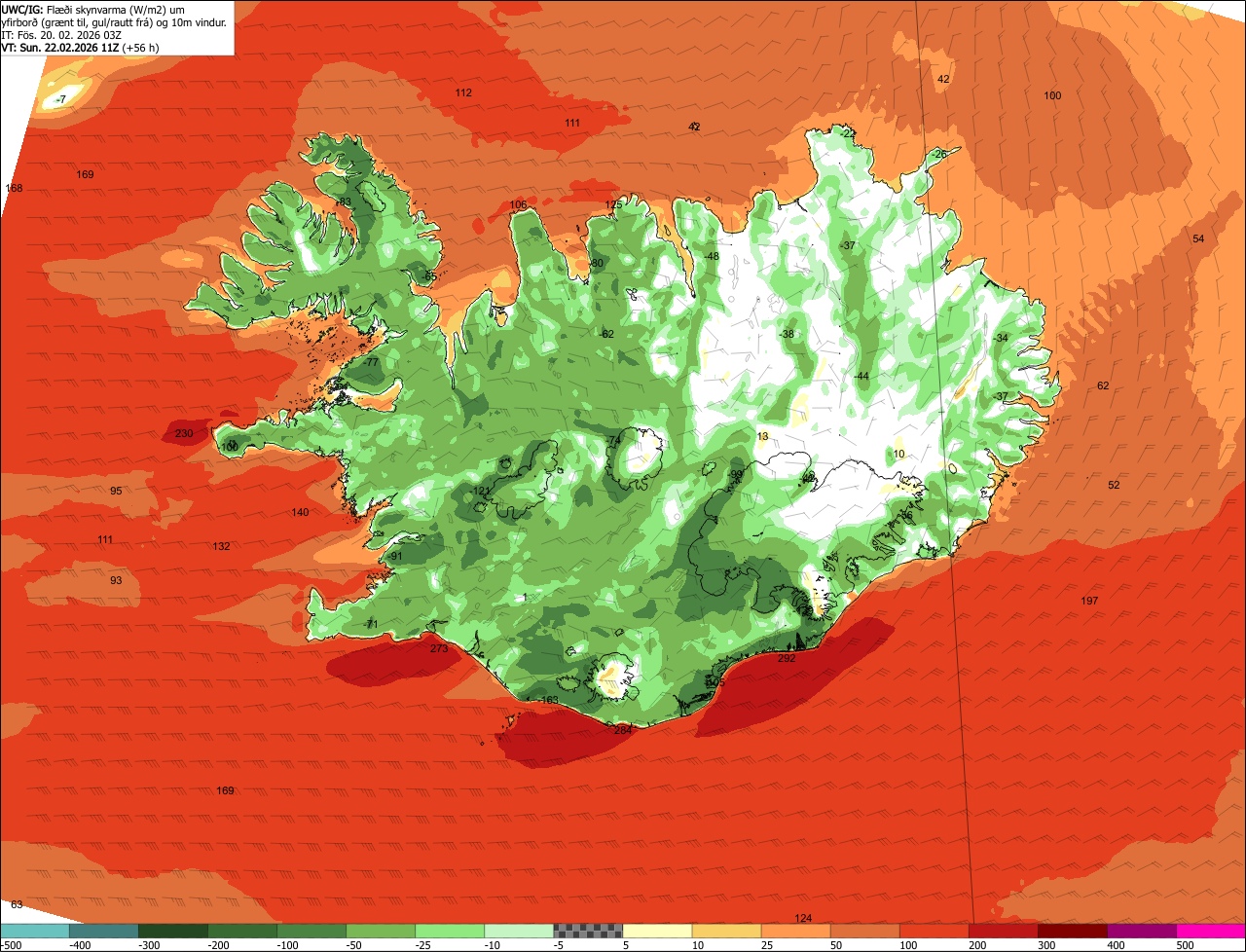1246x952 pixels.
Task: Click the '95' flux value on the map
Action: click(x=116, y=491)
